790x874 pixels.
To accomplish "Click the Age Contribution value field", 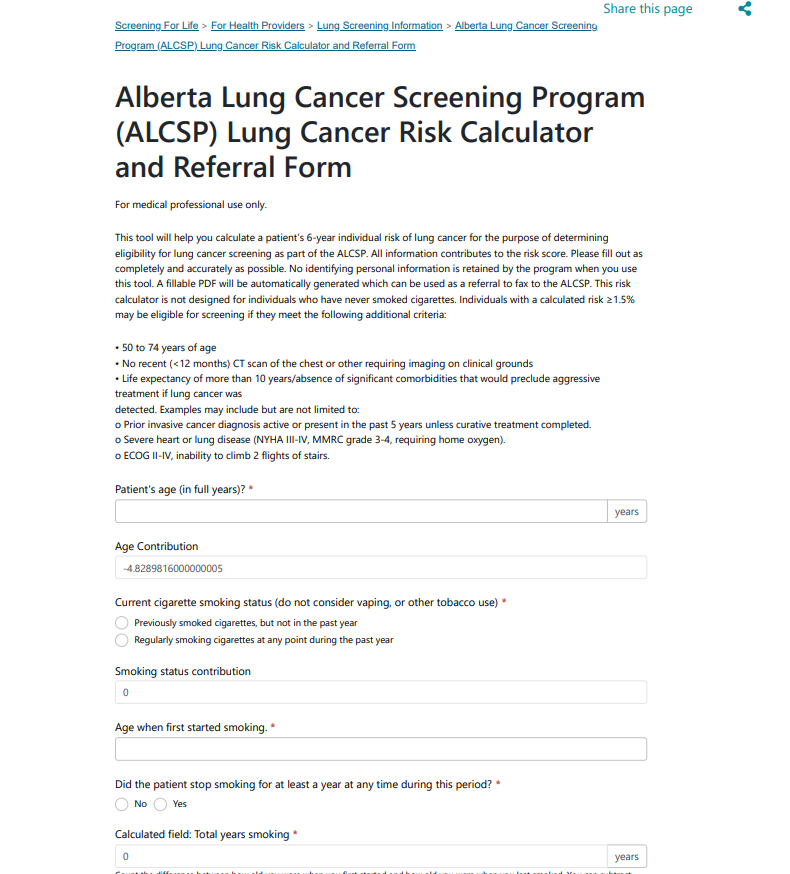I will [380, 568].
